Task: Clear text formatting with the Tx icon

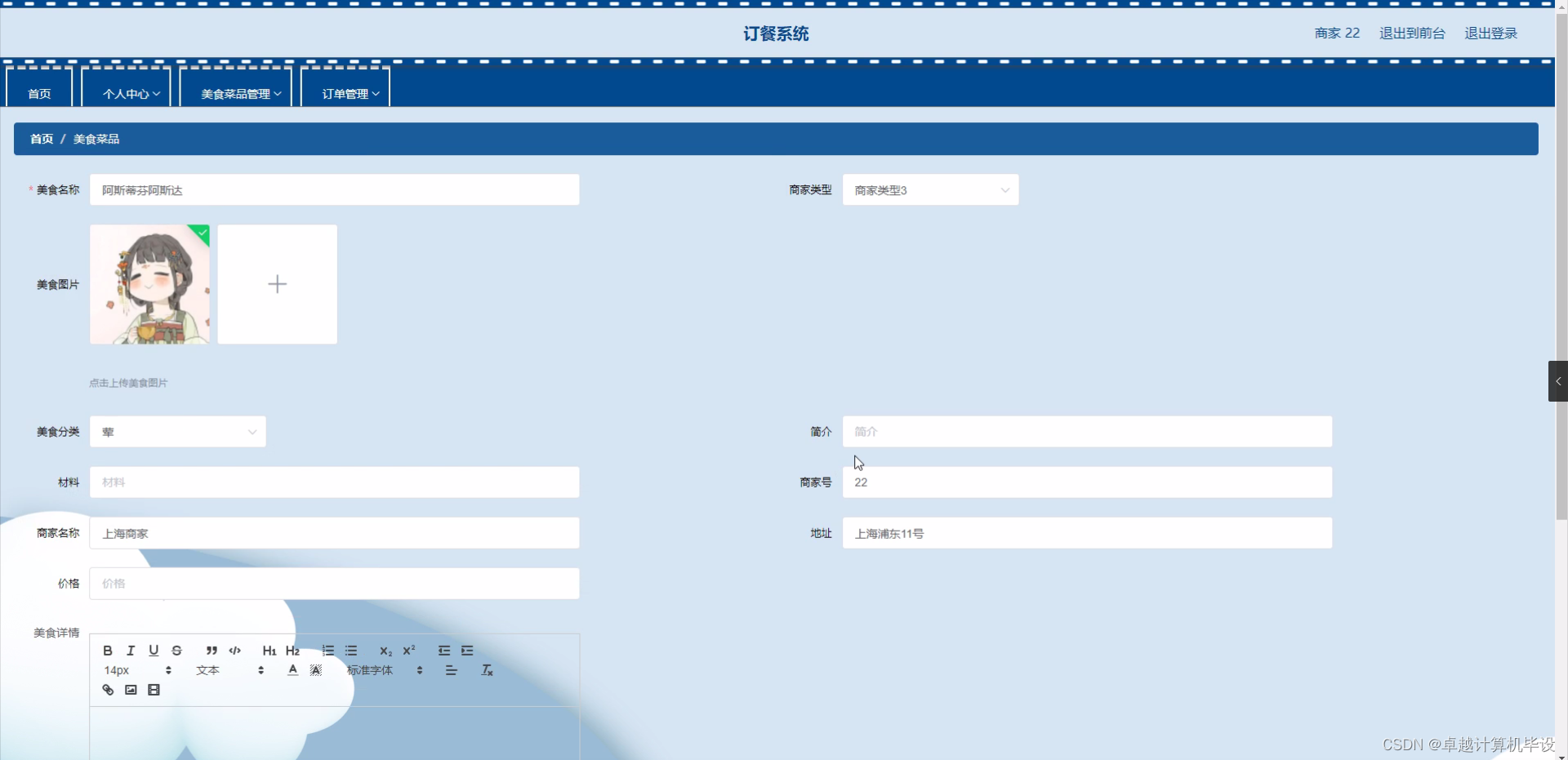Action: pyautogui.click(x=487, y=670)
